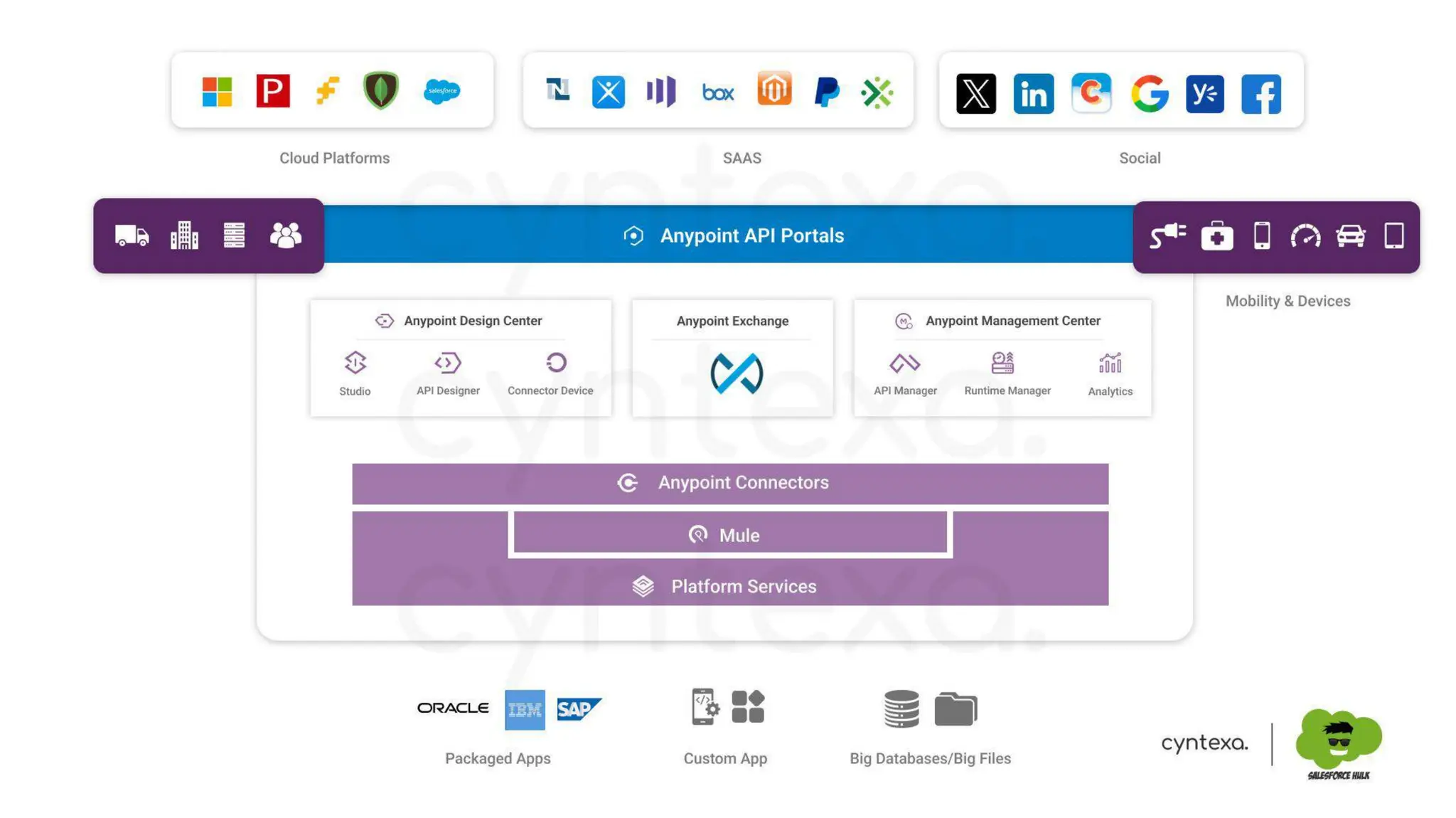Viewport: 1456px width, 818px height.
Task: Click the smartphone icon in purple bar
Action: click(1262, 235)
